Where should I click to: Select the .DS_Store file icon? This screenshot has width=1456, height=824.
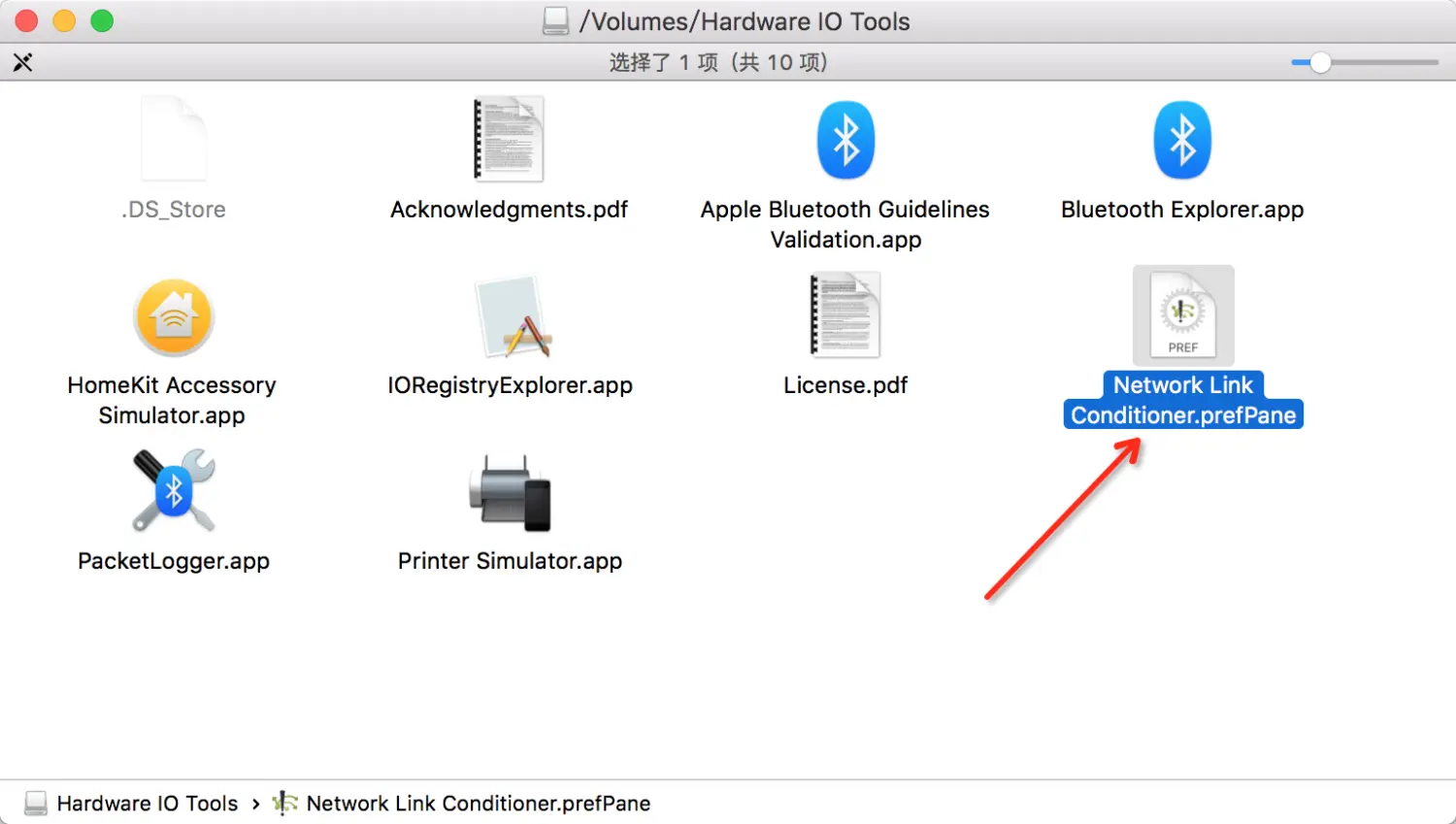click(174, 138)
